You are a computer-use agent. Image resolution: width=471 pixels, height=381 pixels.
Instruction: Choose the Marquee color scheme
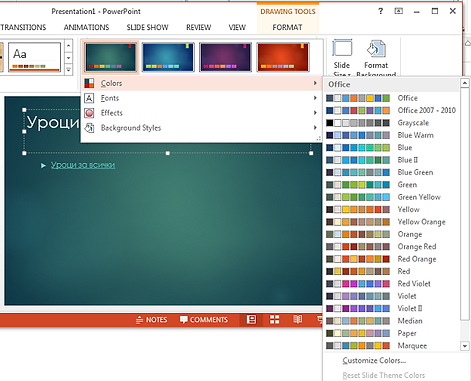[x=392, y=346]
